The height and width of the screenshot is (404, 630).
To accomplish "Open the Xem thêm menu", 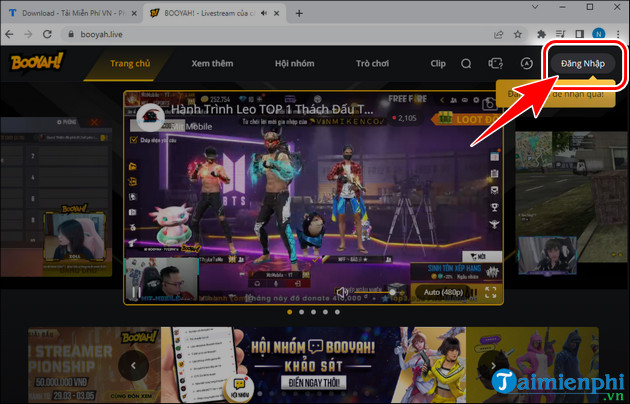I will (212, 63).
